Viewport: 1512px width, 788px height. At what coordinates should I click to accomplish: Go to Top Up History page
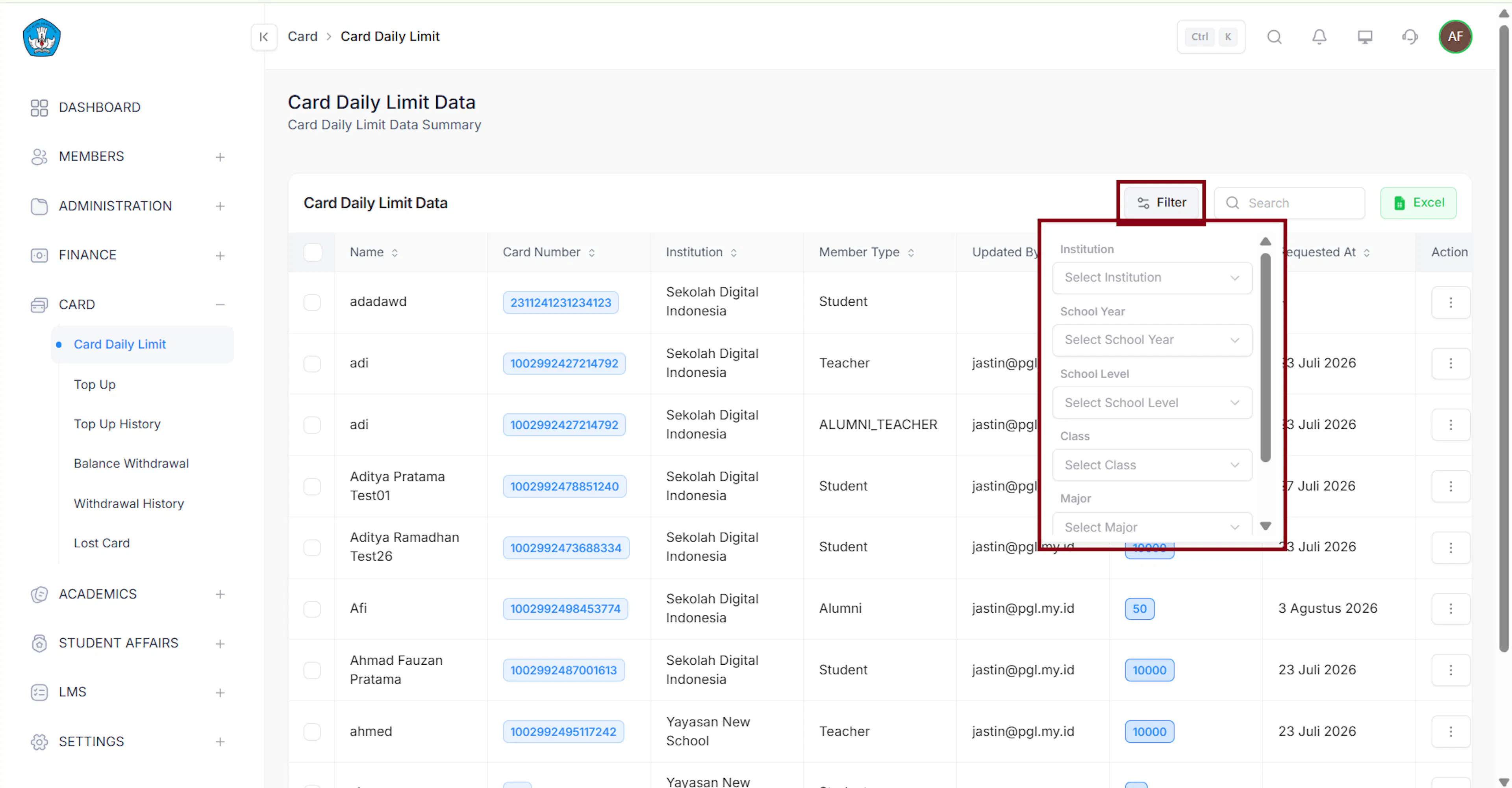point(117,424)
